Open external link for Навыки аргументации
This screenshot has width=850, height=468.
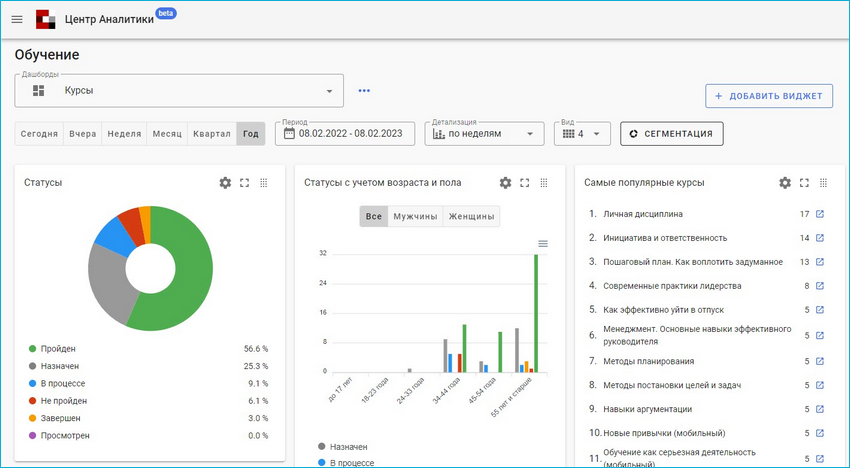pos(820,409)
